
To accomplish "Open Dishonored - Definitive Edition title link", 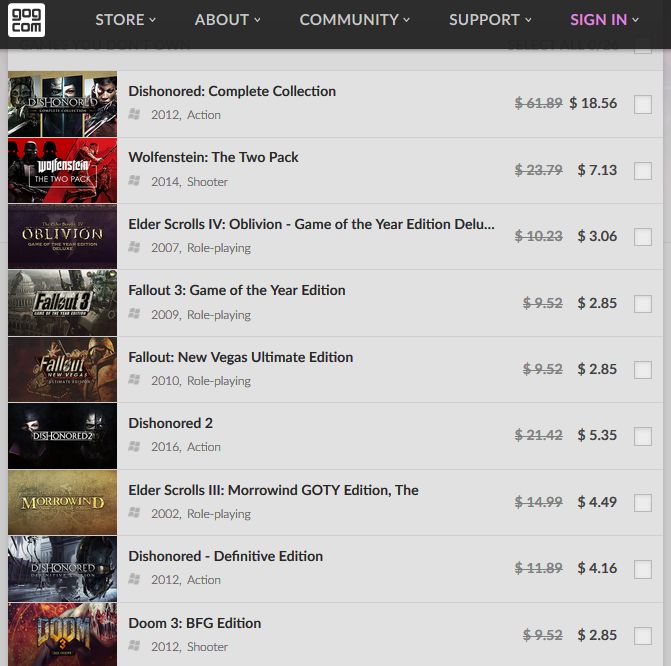I will (226, 556).
